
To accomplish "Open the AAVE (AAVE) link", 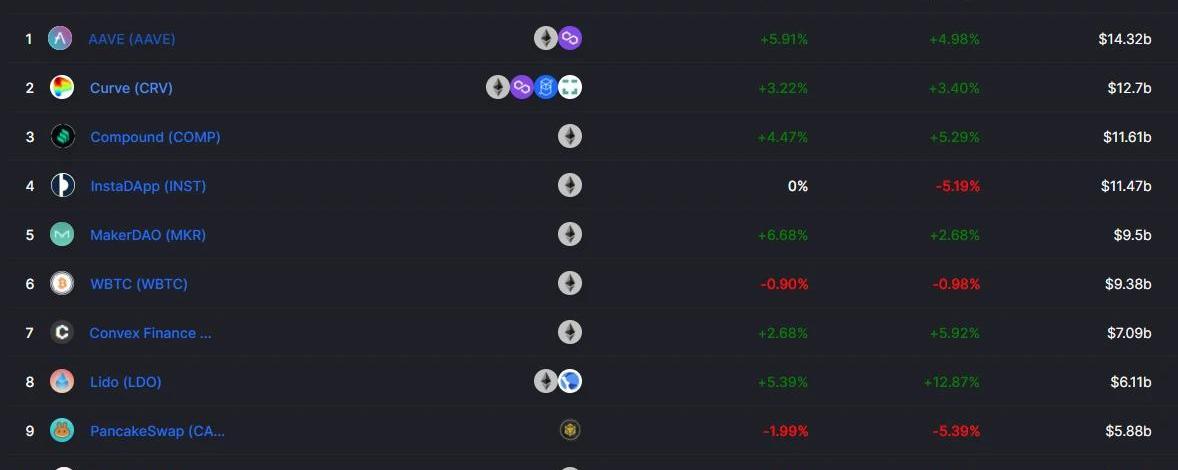I will coord(131,39).
